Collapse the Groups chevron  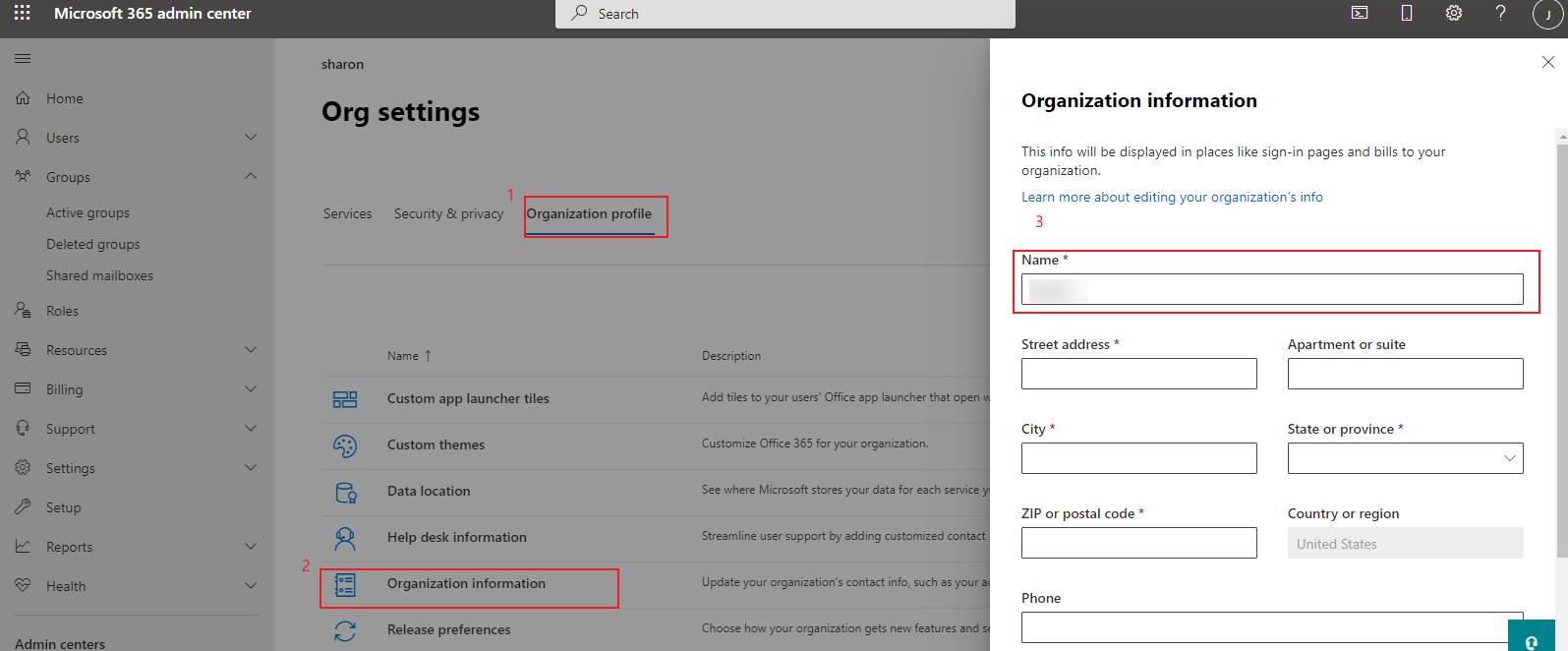251,177
